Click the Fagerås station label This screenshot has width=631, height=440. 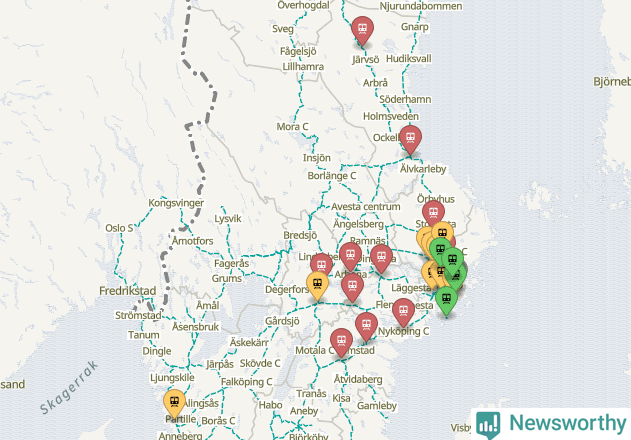(231, 263)
